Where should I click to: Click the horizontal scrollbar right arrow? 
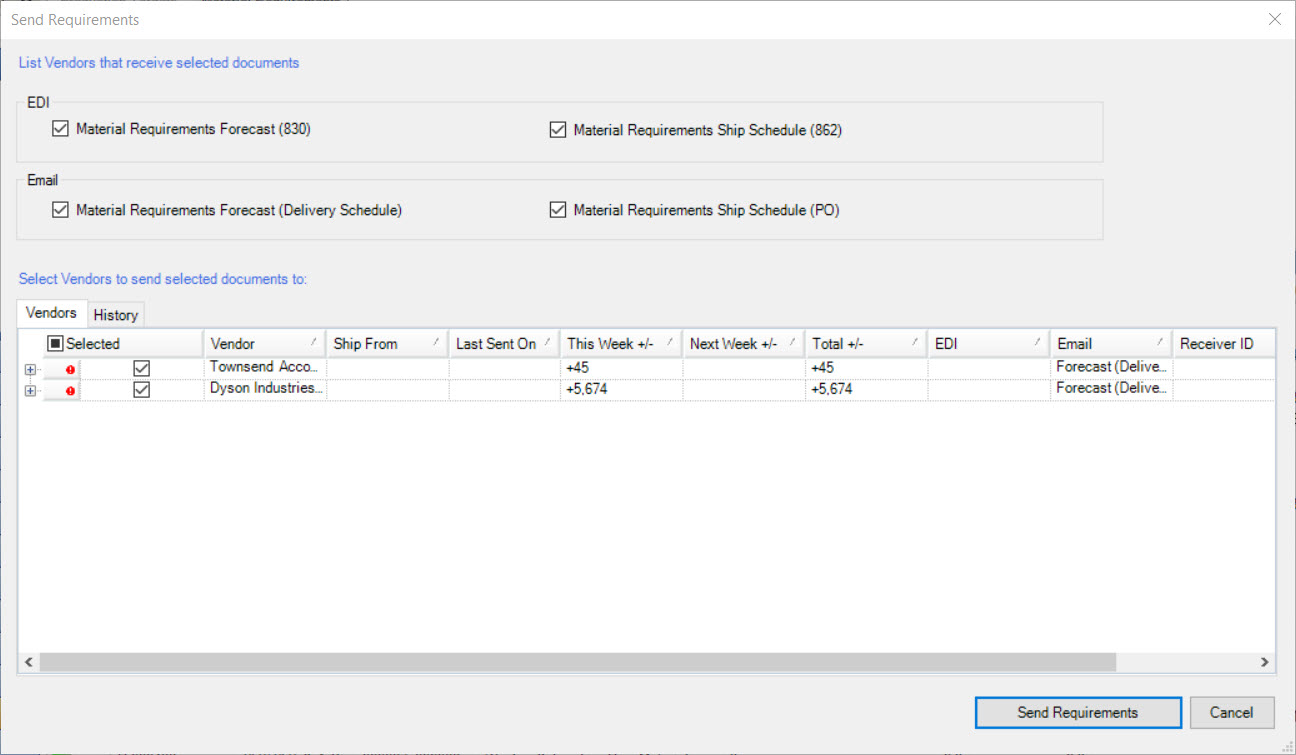point(1265,662)
